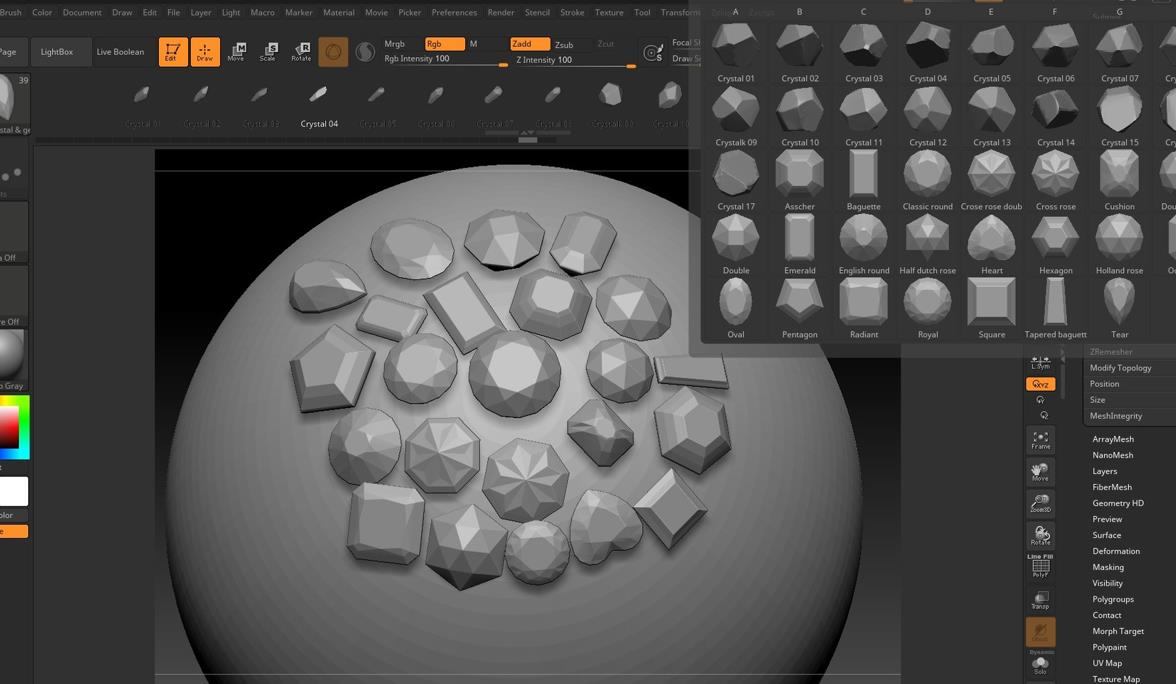Select the Royal gem brush
This screenshot has width=1176, height=684.
(x=928, y=308)
